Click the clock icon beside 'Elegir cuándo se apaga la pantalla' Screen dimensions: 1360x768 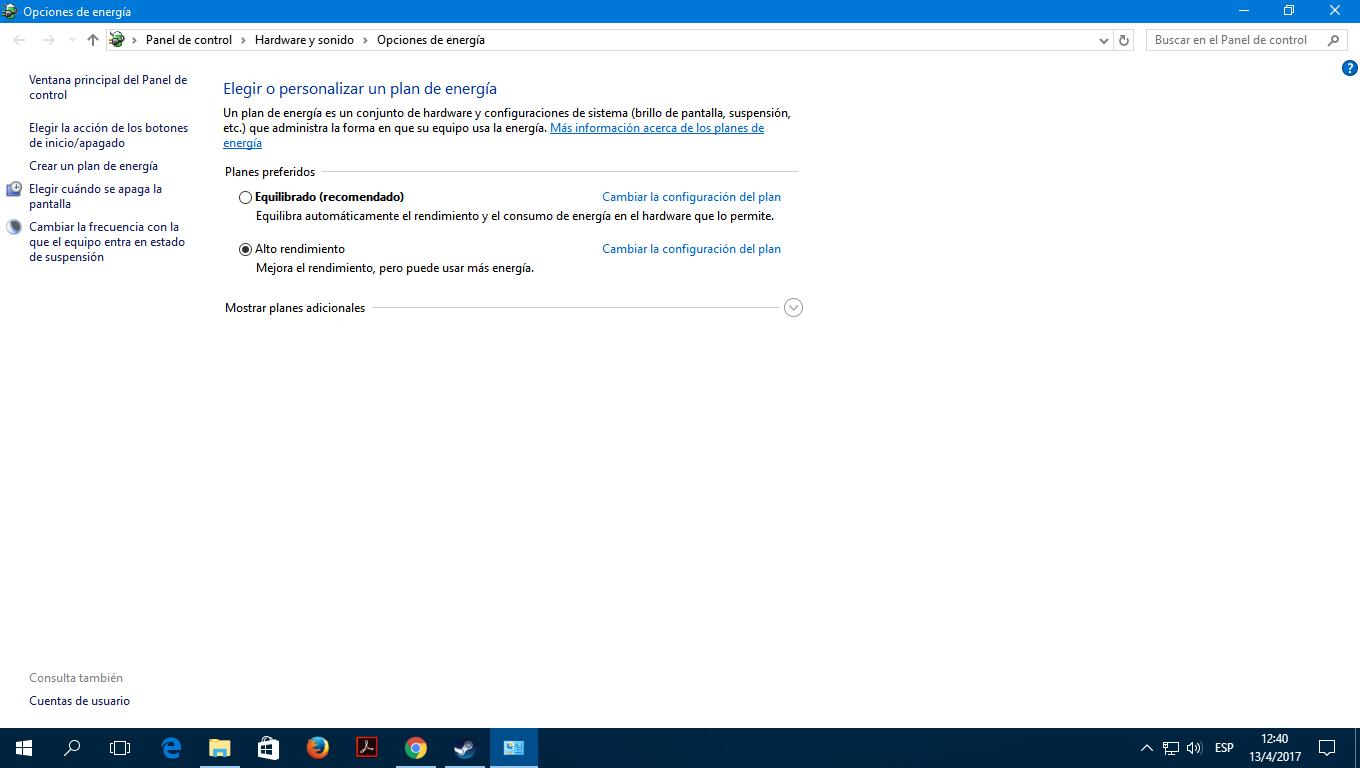point(14,189)
